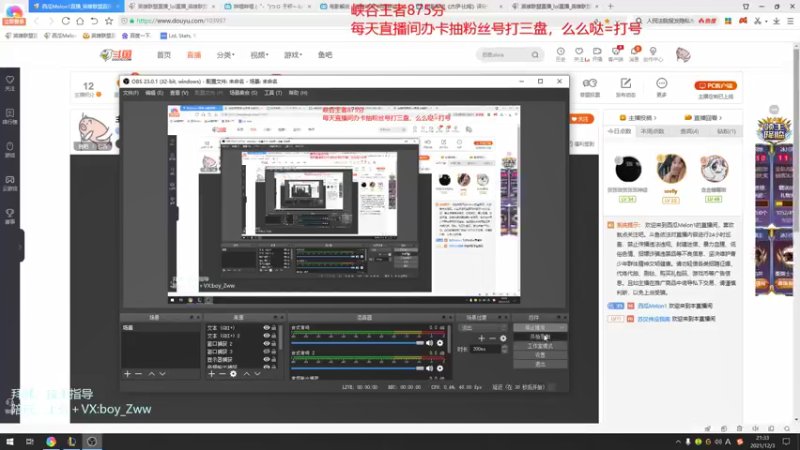The height and width of the screenshot is (450, 800).
Task: Set volume slider of first mixer channel
Action: 357,343
